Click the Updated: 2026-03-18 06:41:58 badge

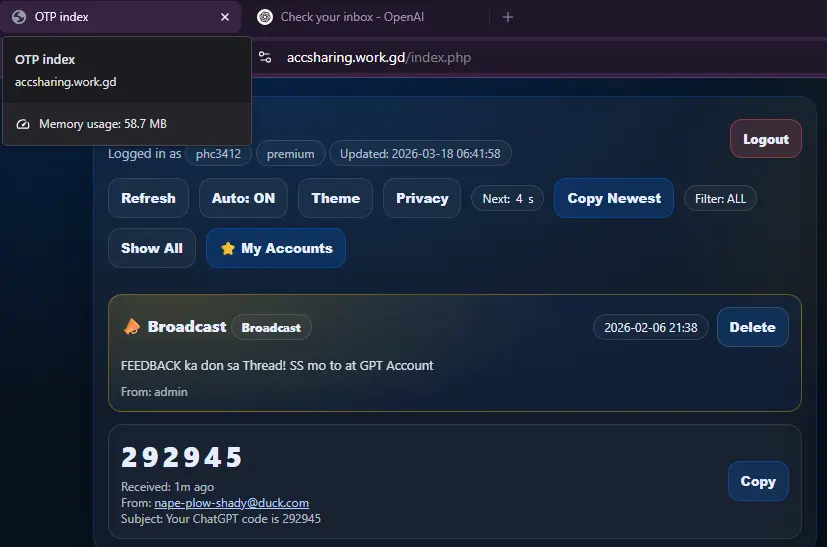click(x=420, y=153)
